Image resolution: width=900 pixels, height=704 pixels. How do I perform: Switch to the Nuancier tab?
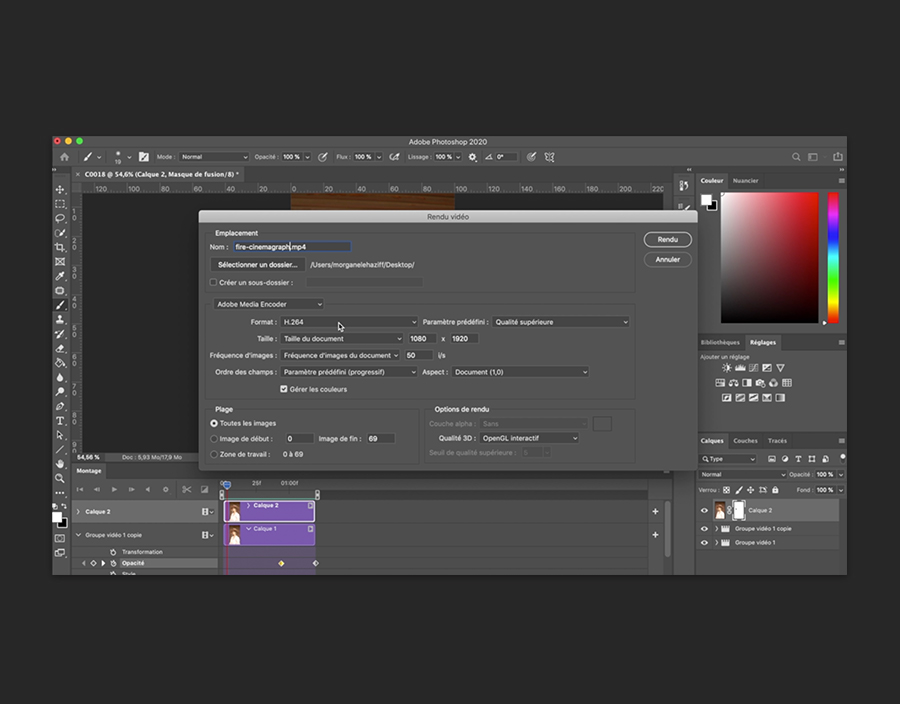(x=745, y=181)
